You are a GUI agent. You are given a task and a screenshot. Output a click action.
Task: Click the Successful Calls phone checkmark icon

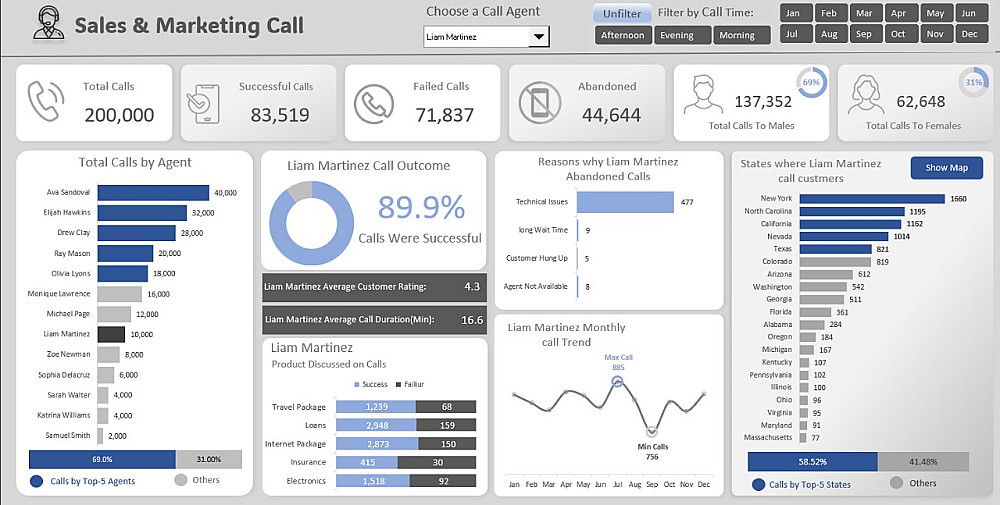202,103
